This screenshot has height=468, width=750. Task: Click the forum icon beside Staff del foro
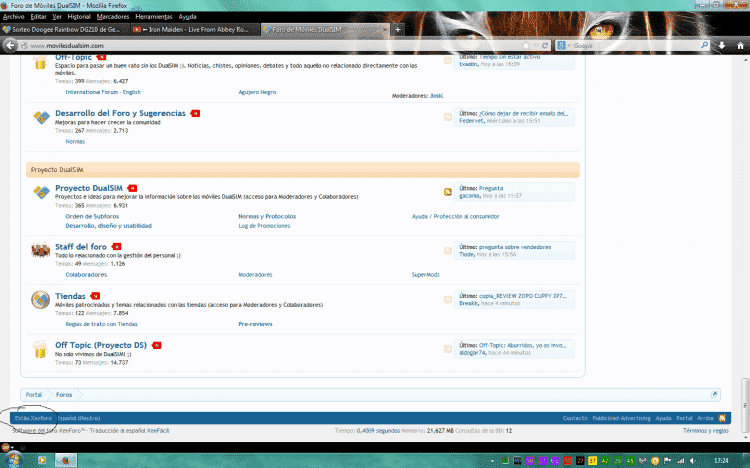[41, 250]
